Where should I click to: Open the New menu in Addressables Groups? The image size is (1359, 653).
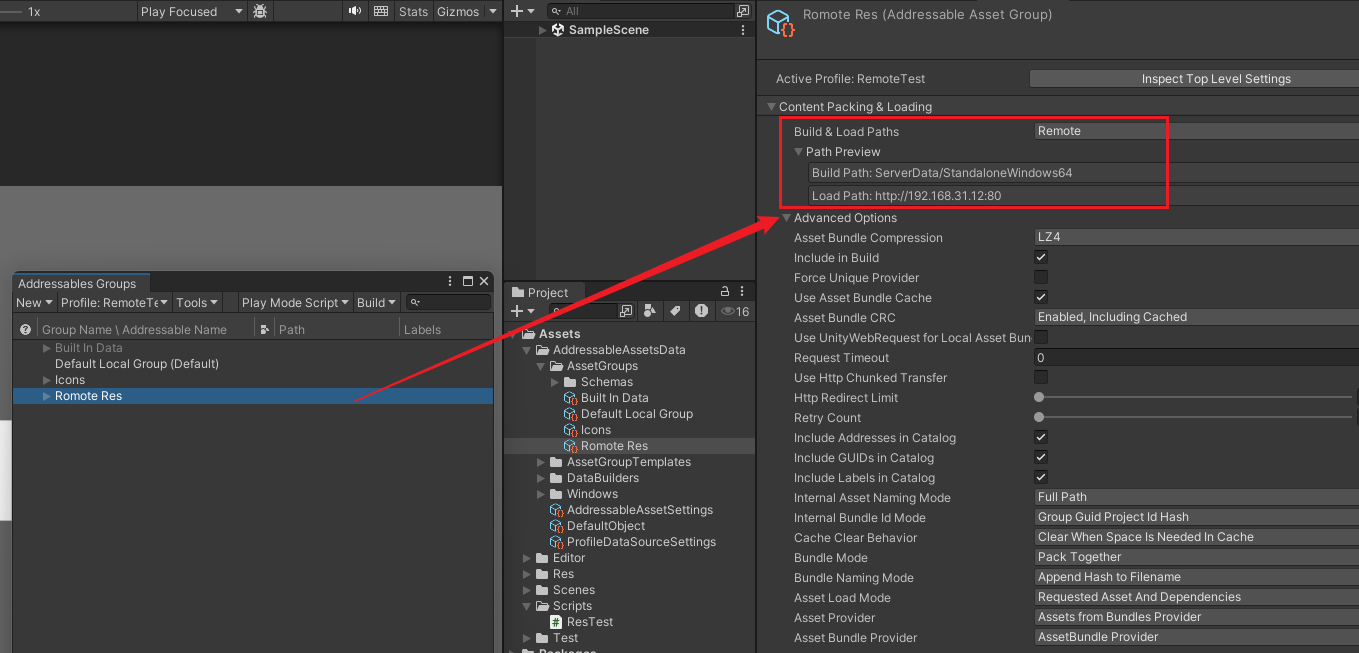34,303
